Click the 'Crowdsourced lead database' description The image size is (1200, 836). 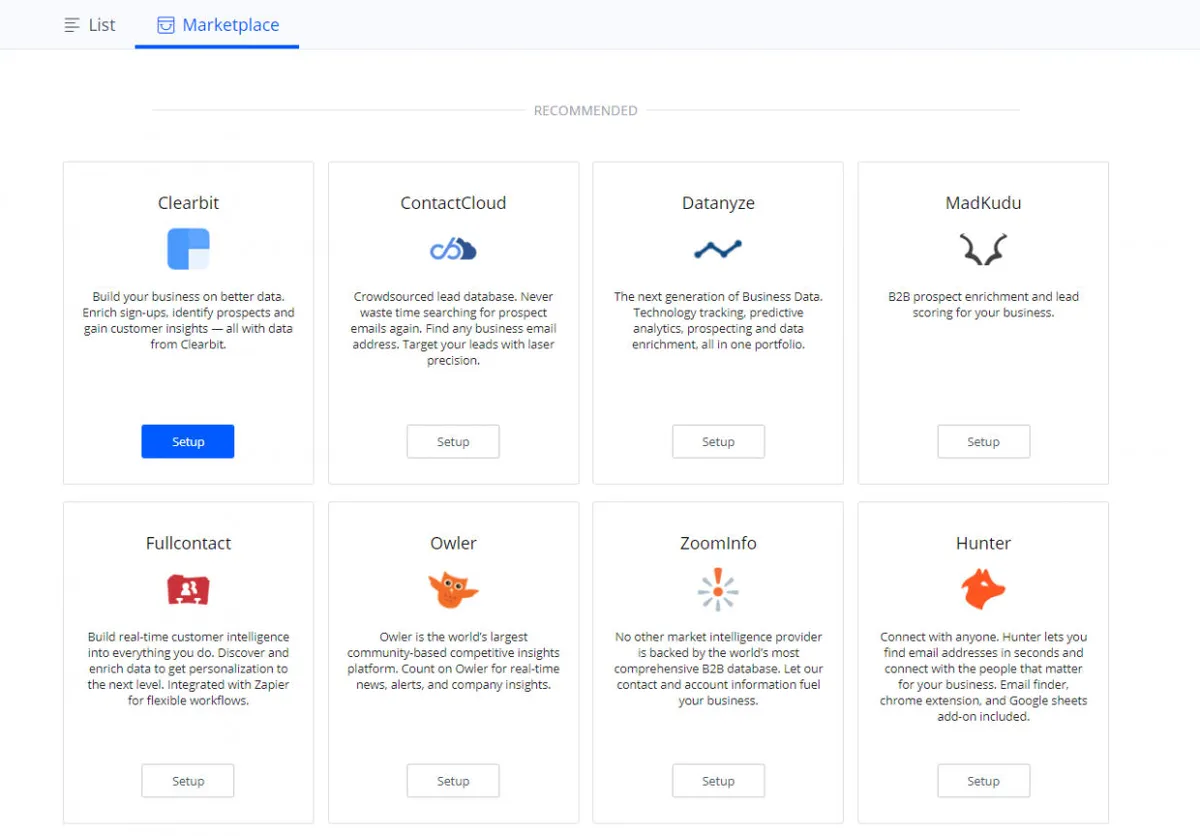pyautogui.click(x=453, y=328)
